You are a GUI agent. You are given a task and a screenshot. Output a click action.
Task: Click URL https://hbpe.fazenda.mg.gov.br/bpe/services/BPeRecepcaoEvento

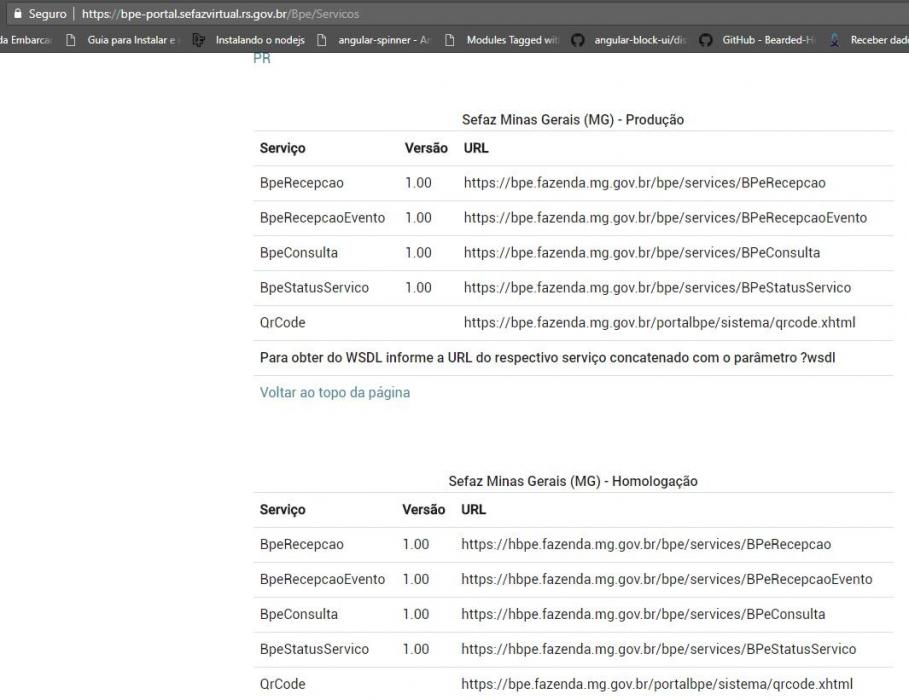[667, 579]
